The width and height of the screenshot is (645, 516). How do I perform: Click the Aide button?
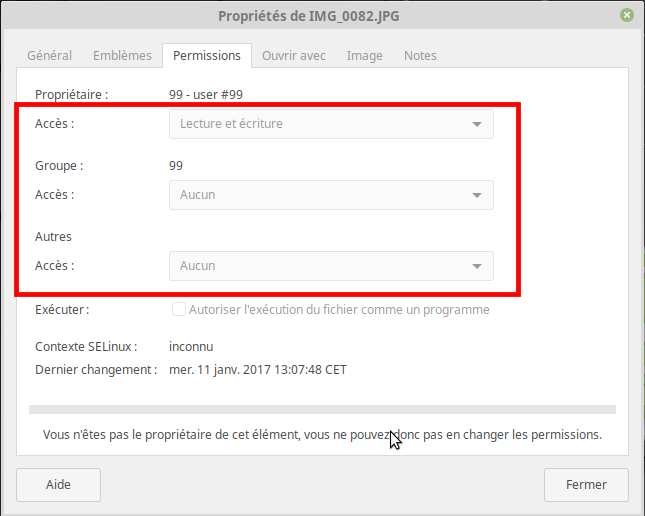[x=58, y=485]
